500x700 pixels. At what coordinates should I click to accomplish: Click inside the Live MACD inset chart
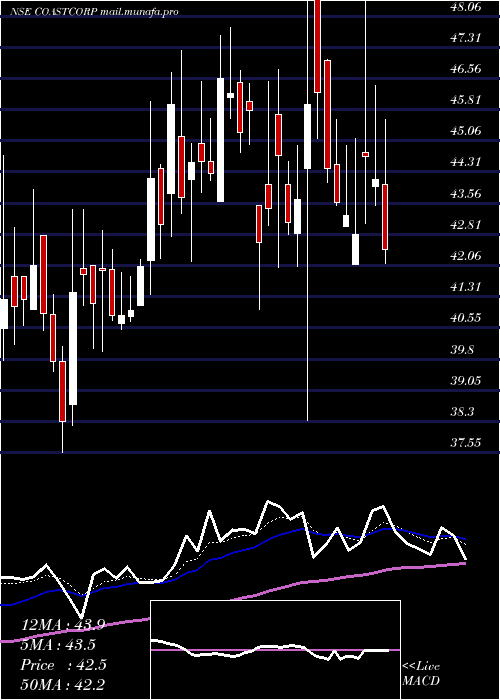click(275, 650)
